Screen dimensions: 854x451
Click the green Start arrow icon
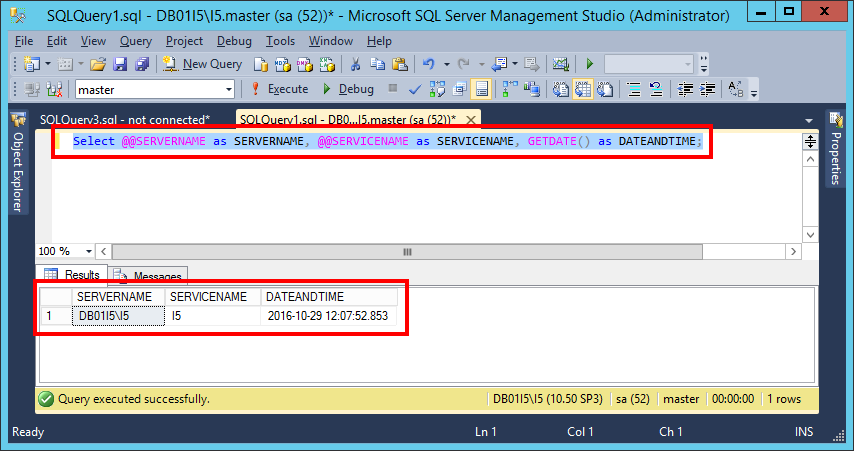[x=589, y=64]
